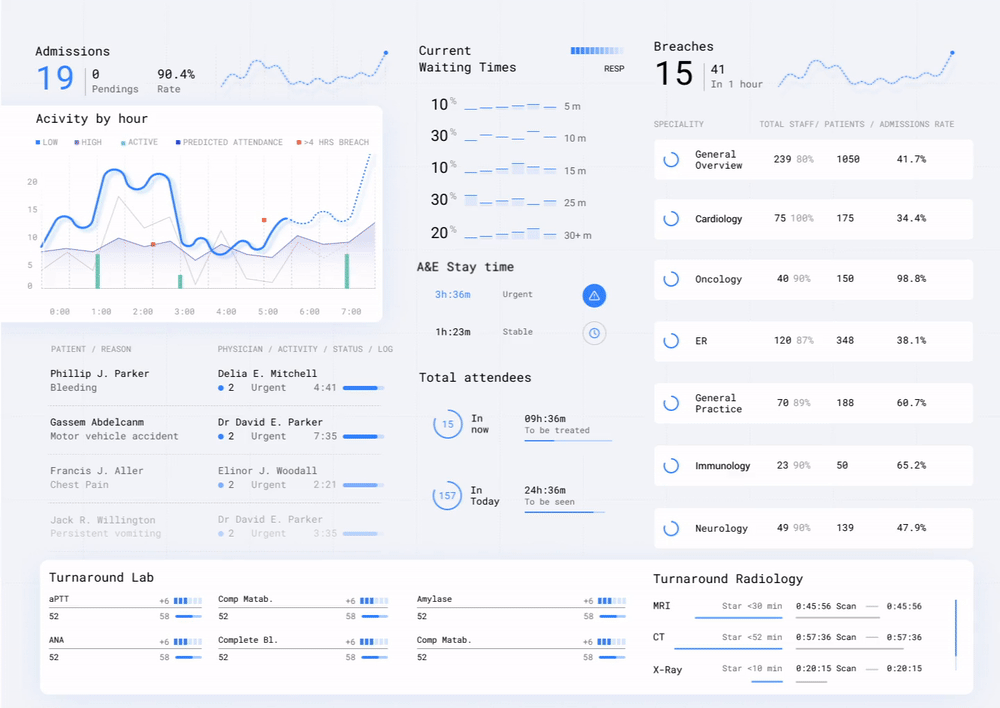Viewport: 1000px width, 708px height.
Task: Open Phillip J. Parker patient row
Action: click(216, 381)
